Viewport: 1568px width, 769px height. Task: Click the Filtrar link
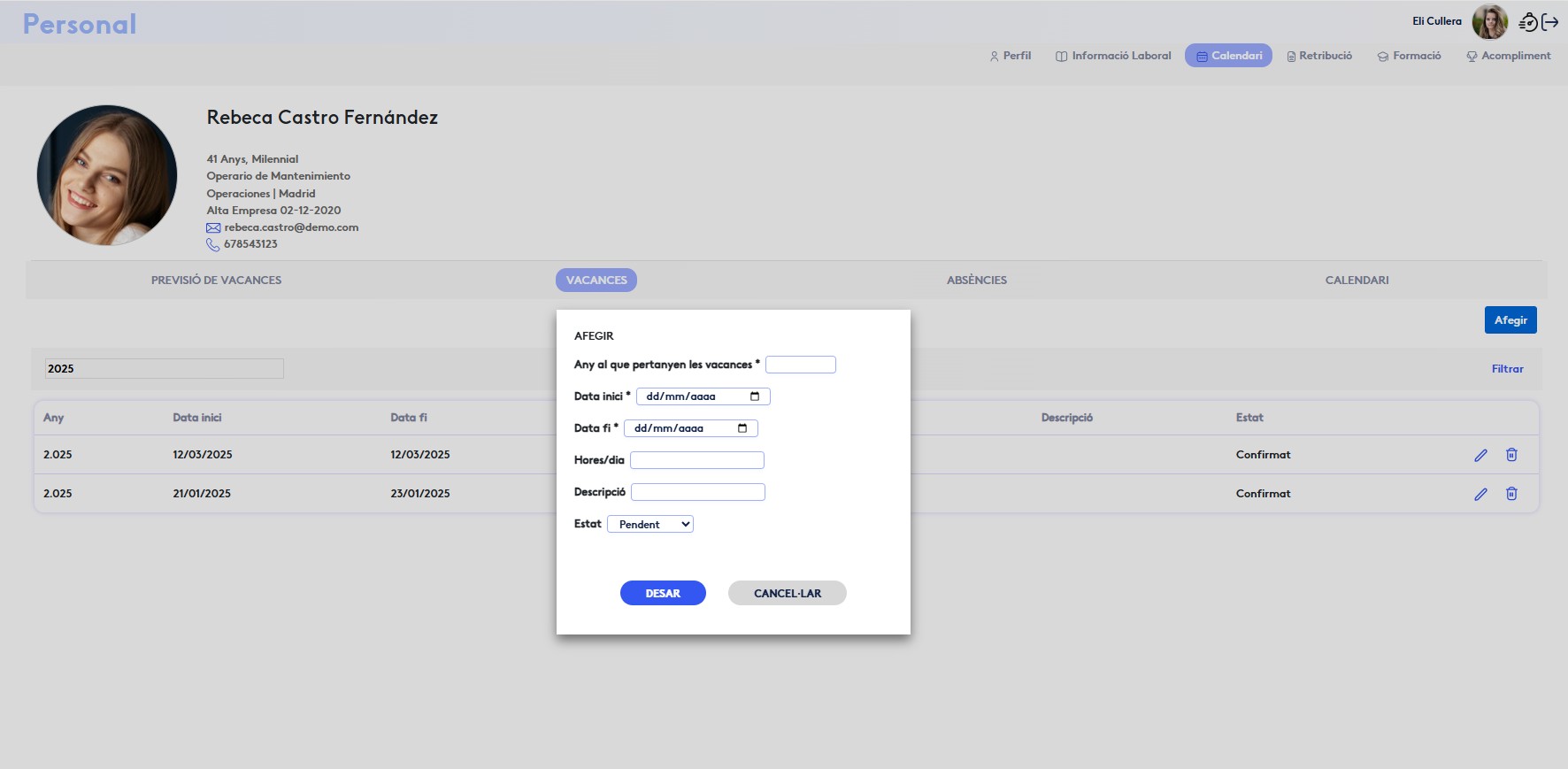pos(1507,369)
